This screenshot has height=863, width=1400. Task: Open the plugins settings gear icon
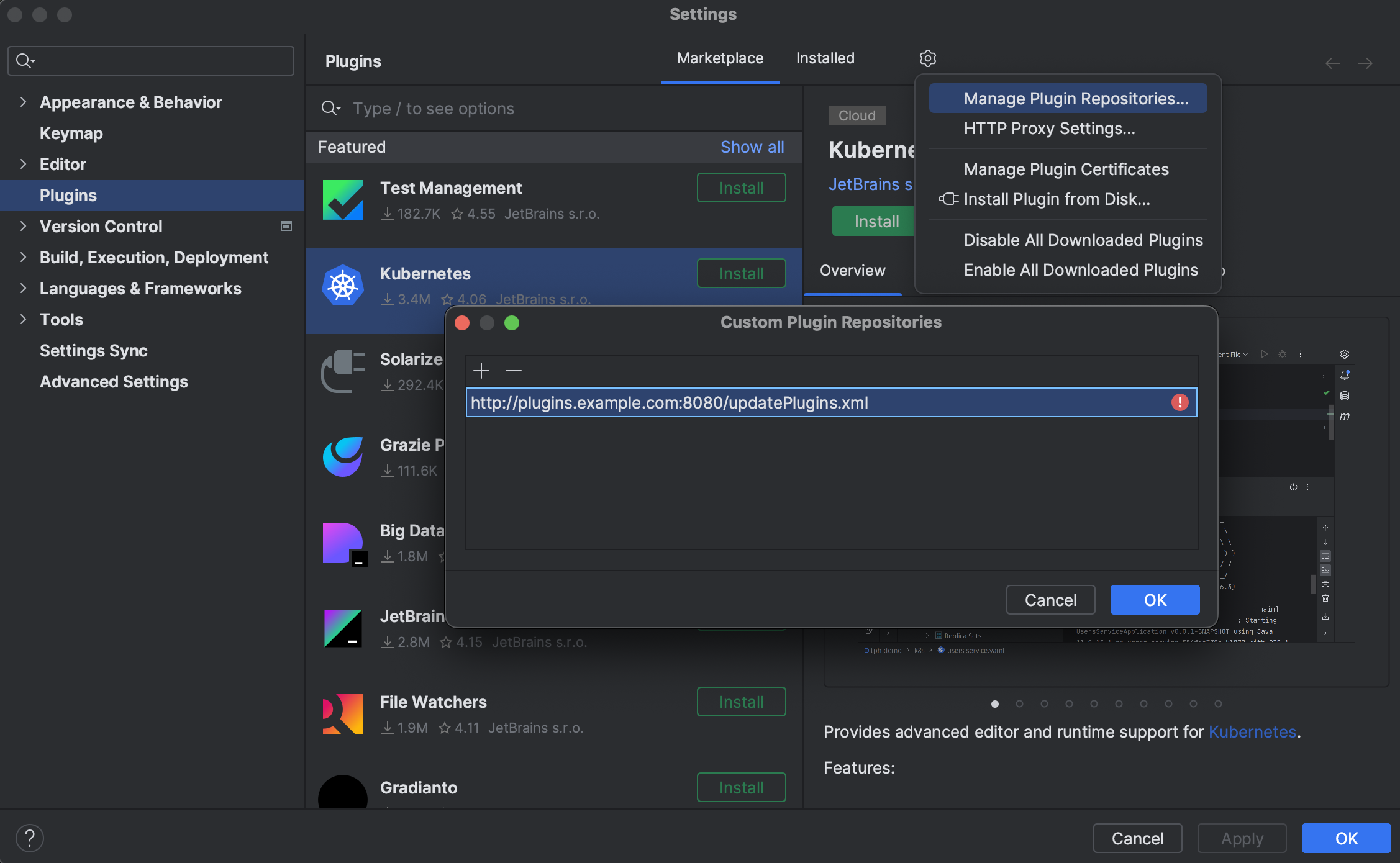tap(927, 58)
